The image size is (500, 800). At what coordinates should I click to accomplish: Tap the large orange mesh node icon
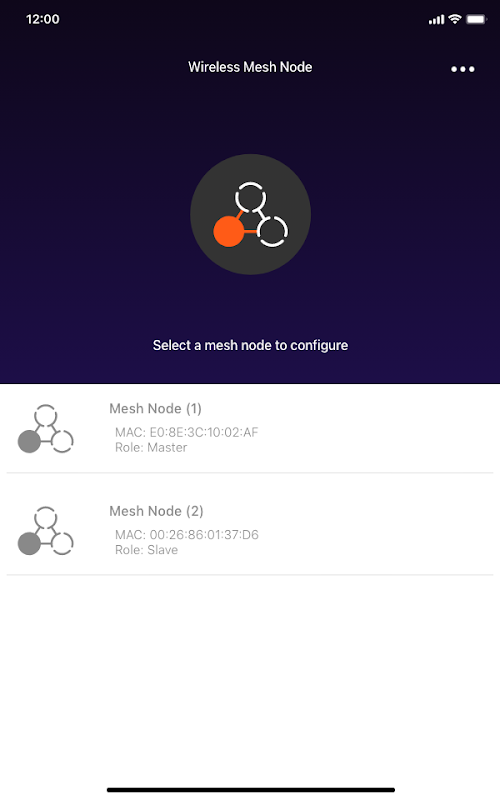pos(251,214)
